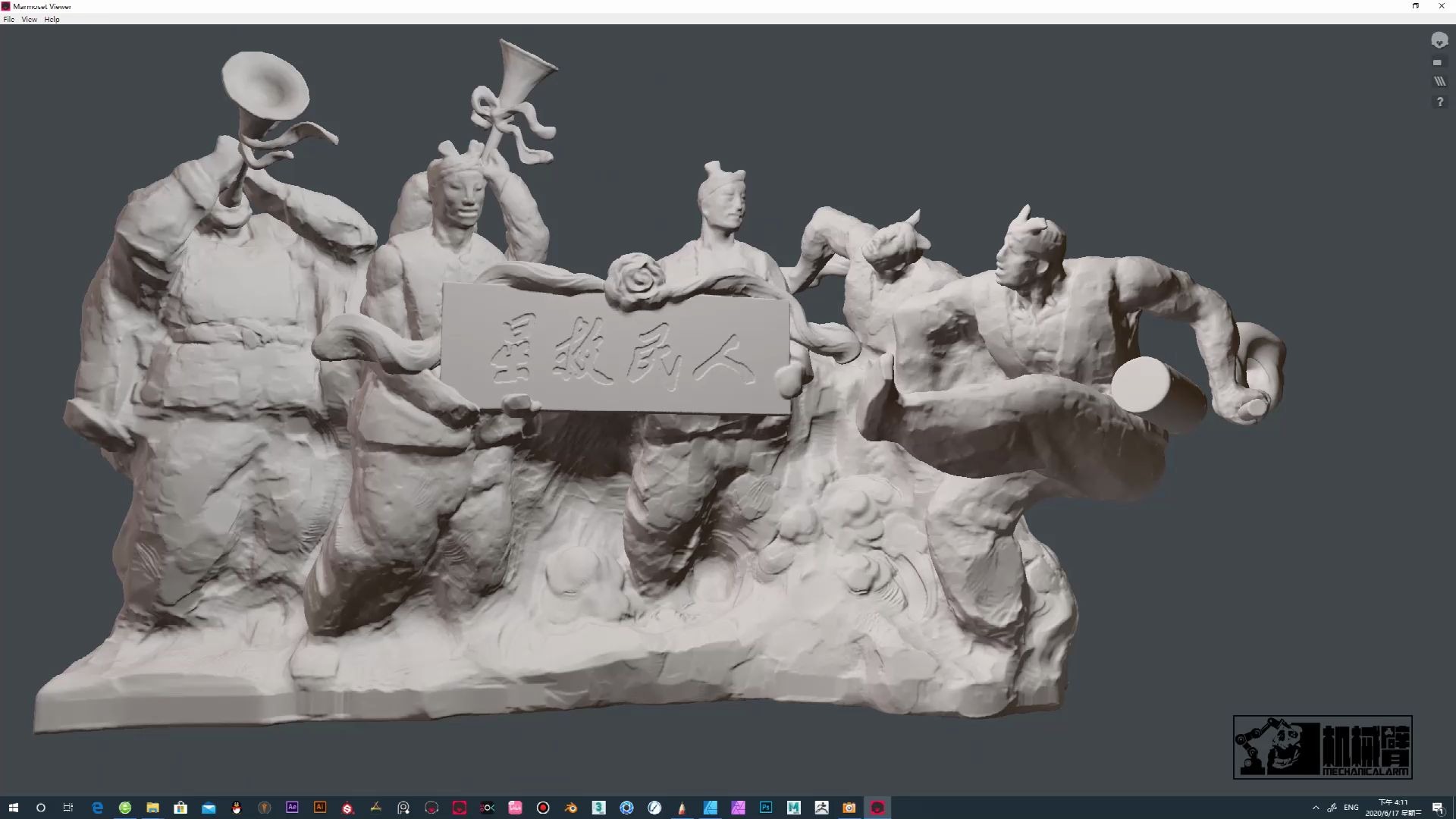Viewport: 1456px width, 819px height.
Task: Launch Autodesk Maya from the taskbar
Action: (793, 808)
